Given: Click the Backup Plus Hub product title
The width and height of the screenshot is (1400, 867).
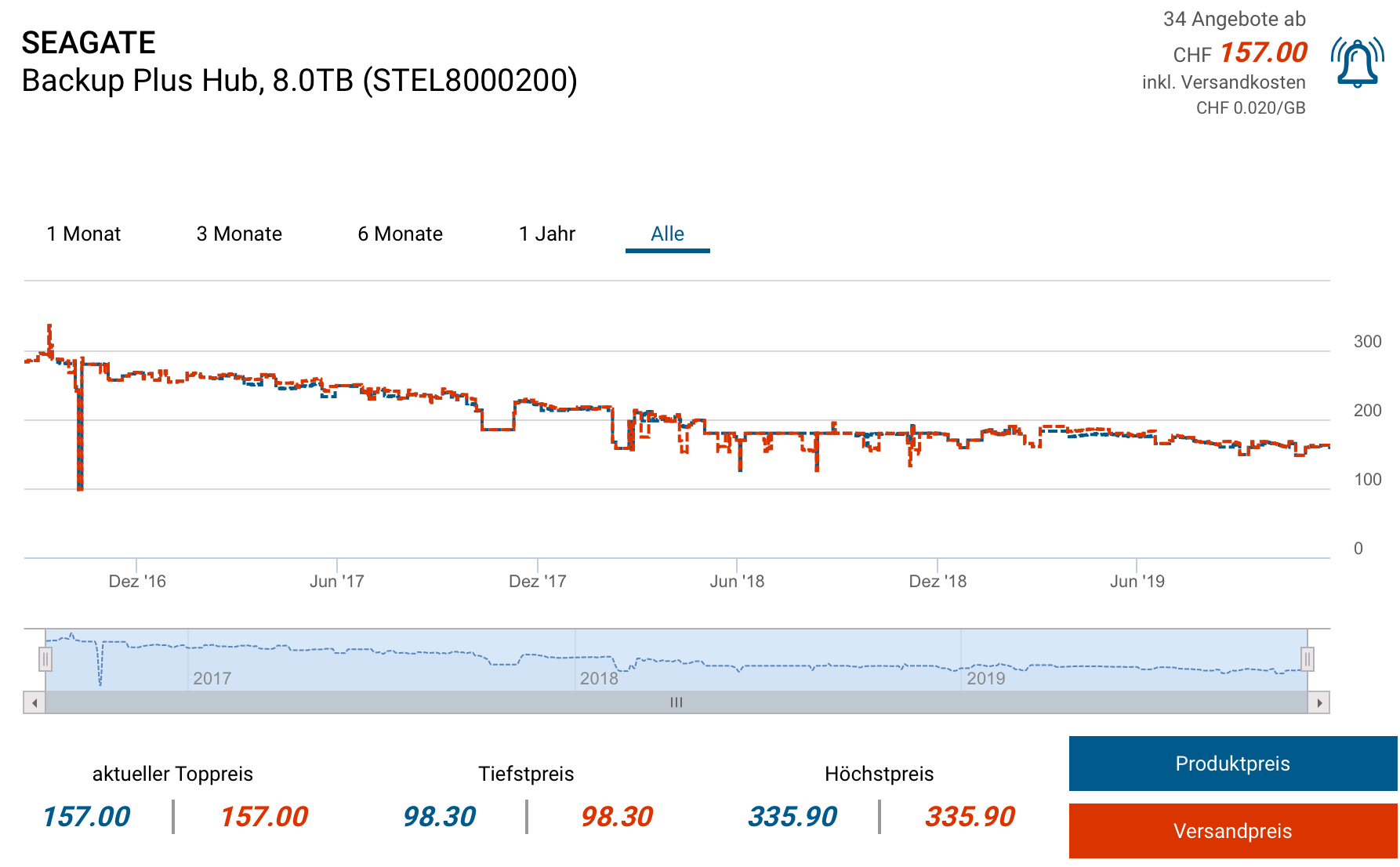Looking at the screenshot, I should click(x=299, y=81).
